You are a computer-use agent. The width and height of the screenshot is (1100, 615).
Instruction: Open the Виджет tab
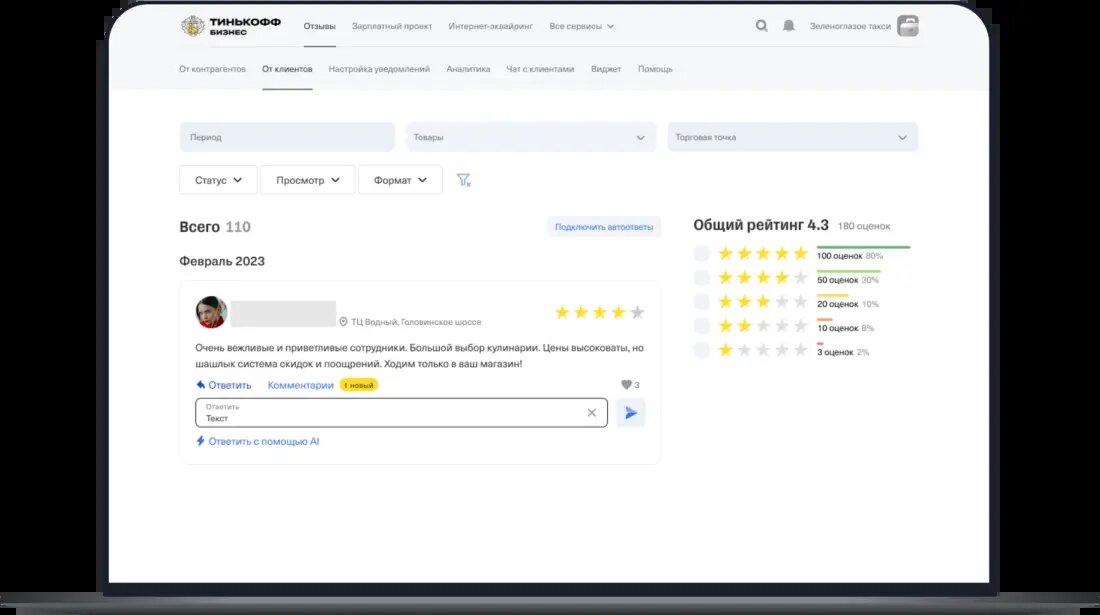(605, 69)
